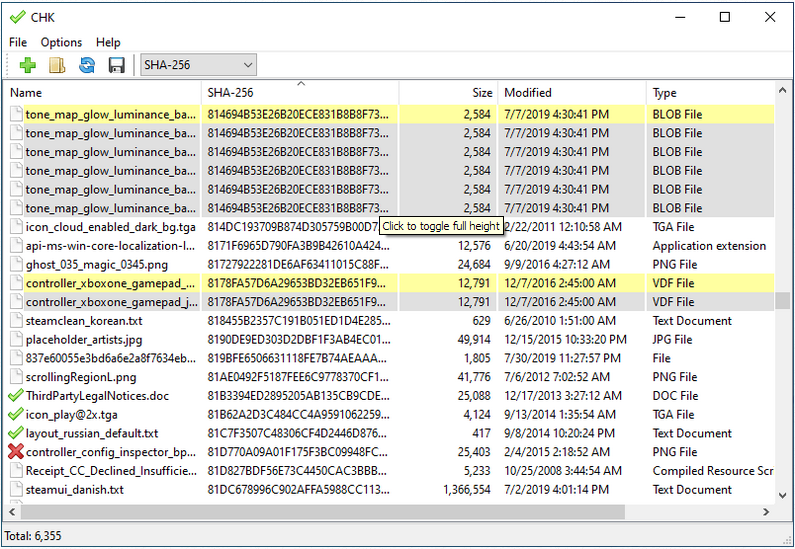Click the file icon beside steamui_danish.txt

click(x=16, y=490)
